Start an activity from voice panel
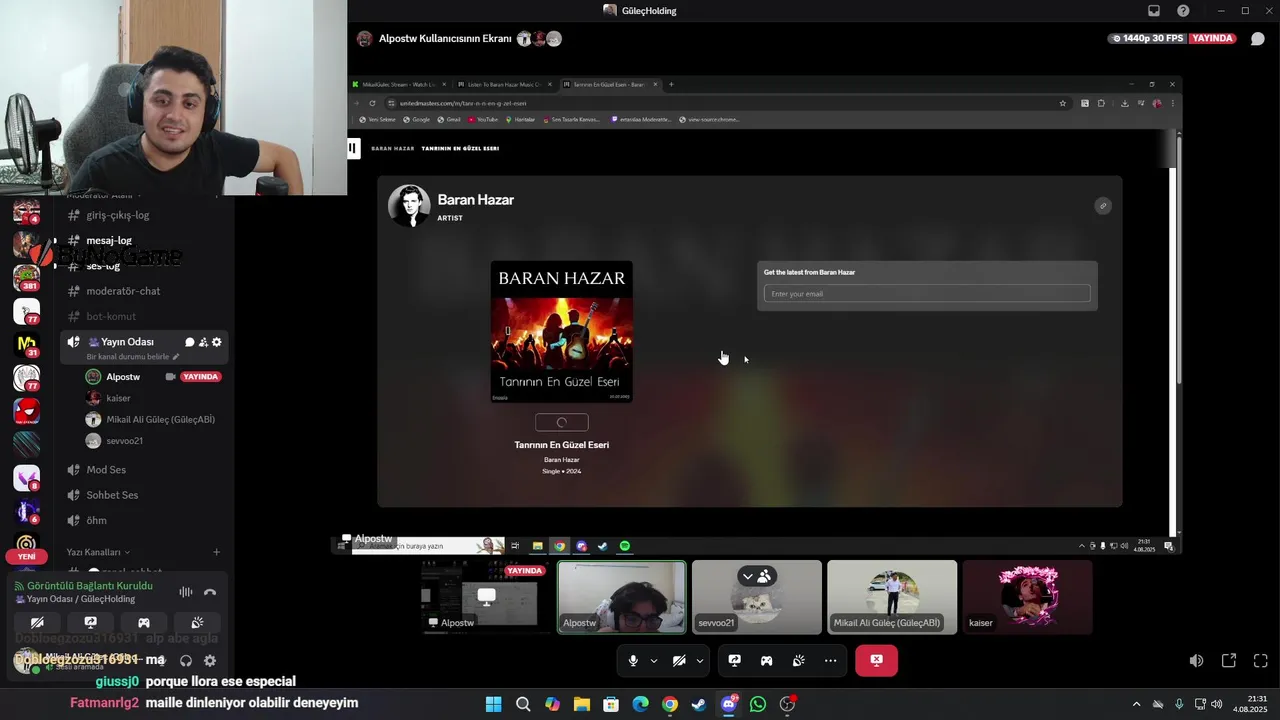The image size is (1280, 720). 144,622
